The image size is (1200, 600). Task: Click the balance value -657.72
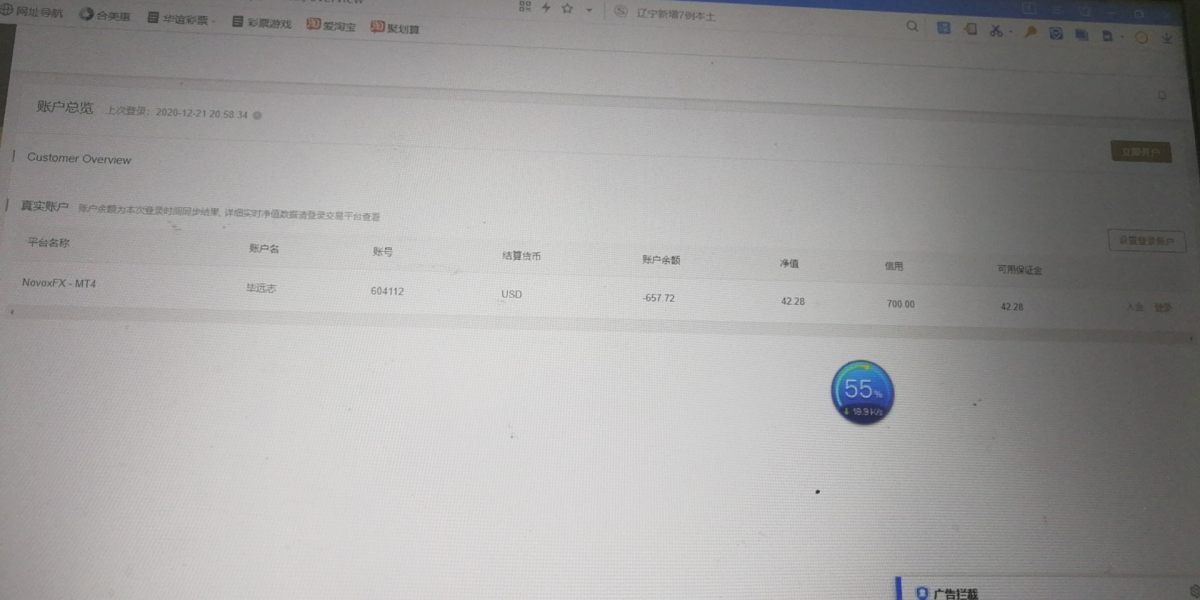coord(659,298)
